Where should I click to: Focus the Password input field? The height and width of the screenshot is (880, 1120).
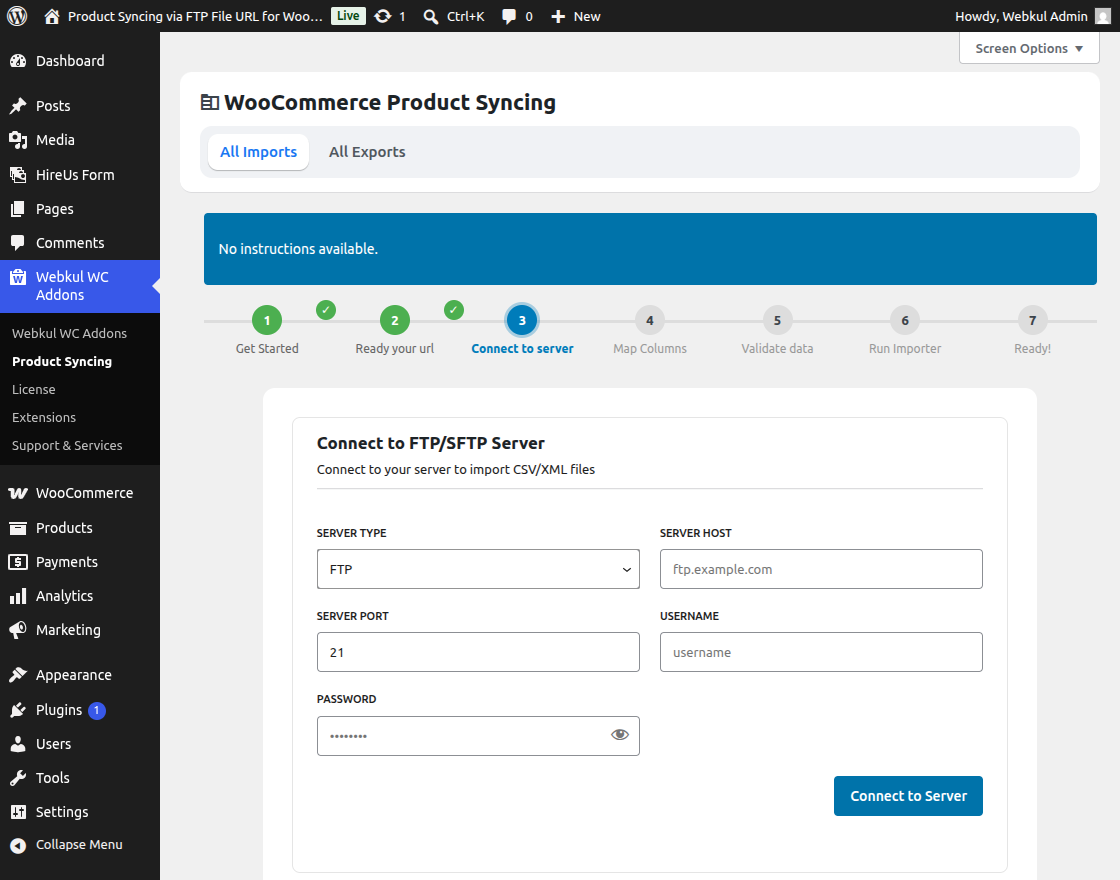[478, 736]
